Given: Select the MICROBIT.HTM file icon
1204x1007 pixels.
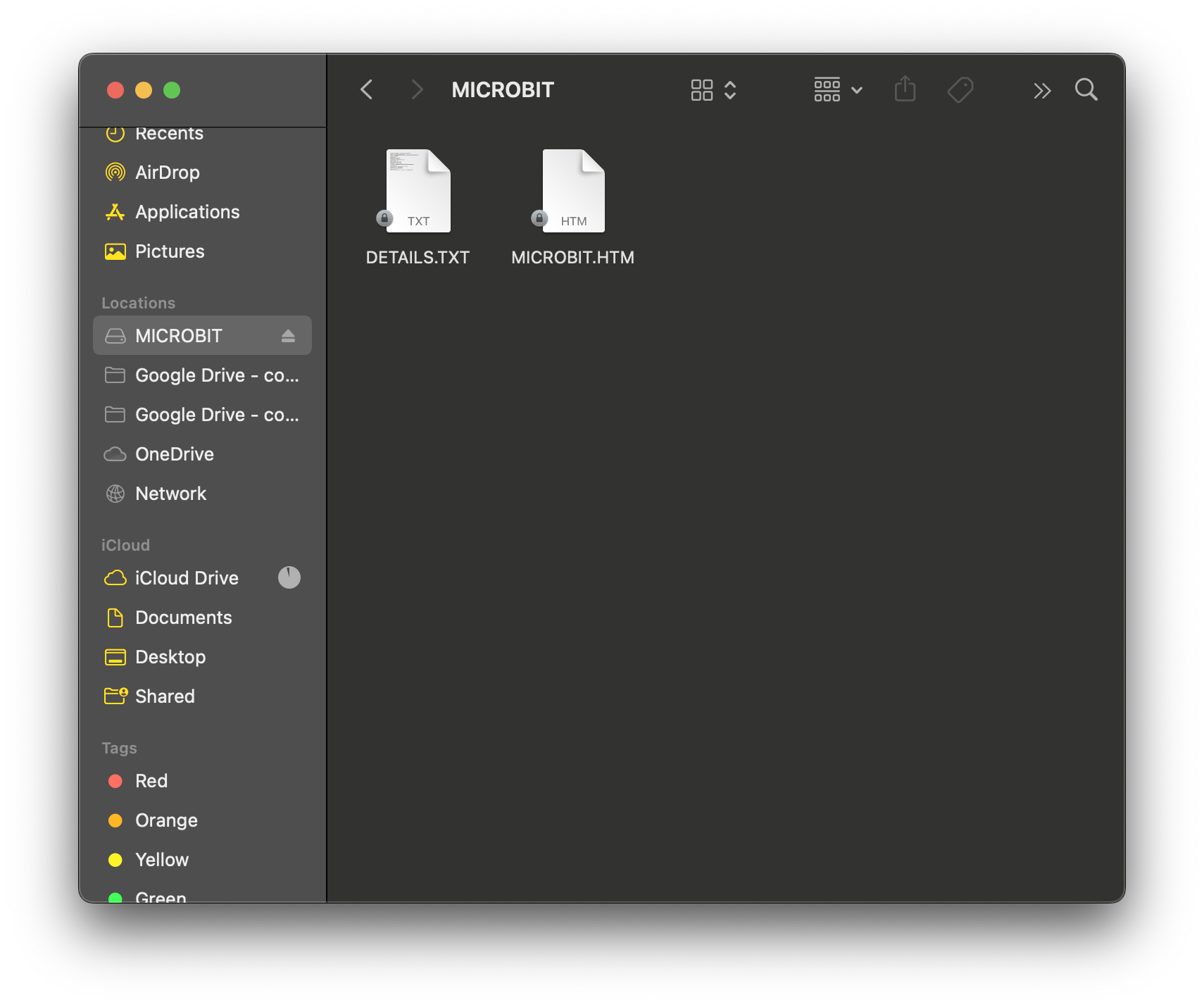Looking at the screenshot, I should tap(572, 191).
